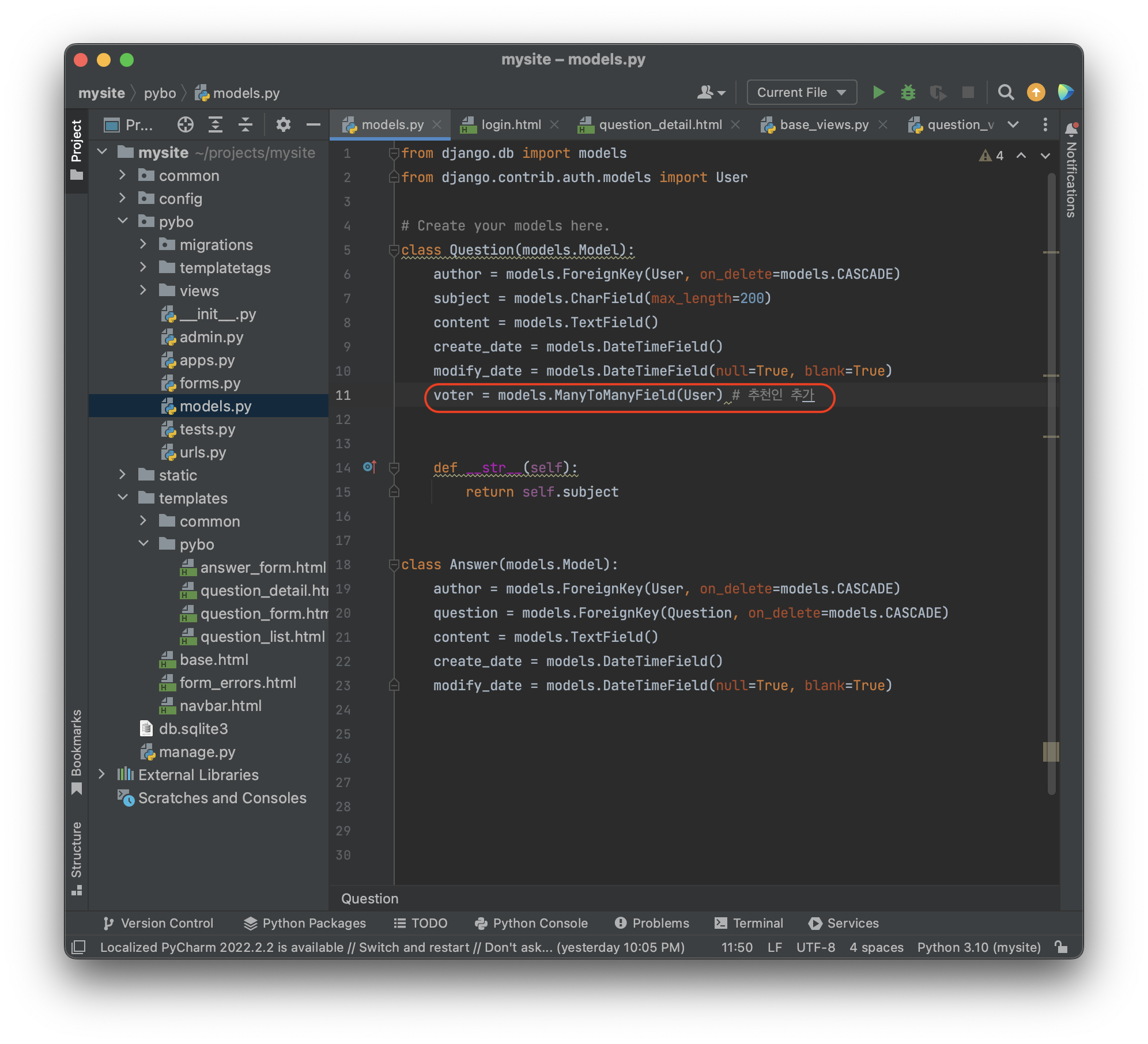The height and width of the screenshot is (1044, 1148).
Task: Switch to the base_views.py tab
Action: [x=824, y=124]
